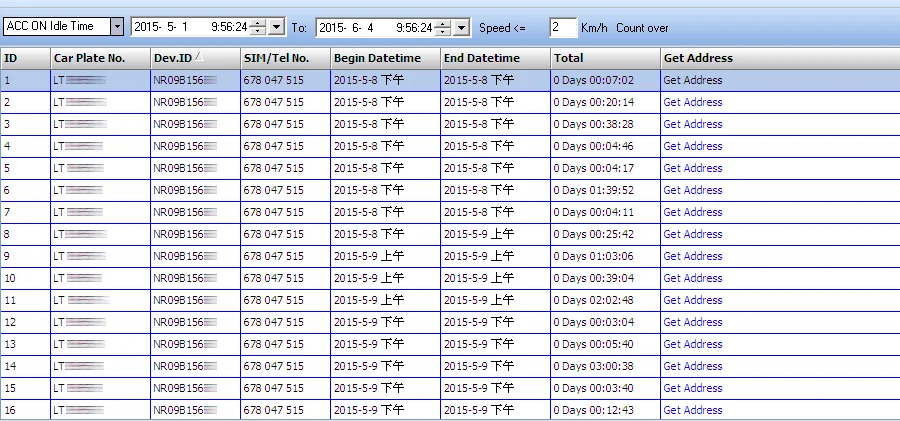Get Address for row 13
The width and height of the screenshot is (900, 421).
pyautogui.click(x=693, y=345)
